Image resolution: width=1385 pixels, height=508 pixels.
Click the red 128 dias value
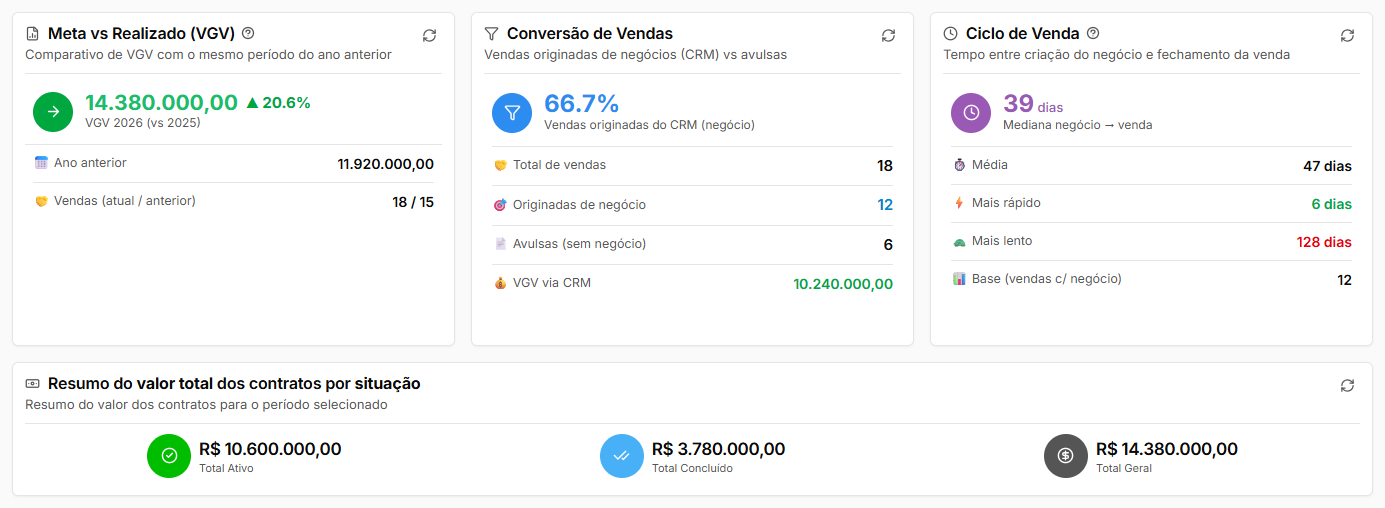click(1324, 242)
